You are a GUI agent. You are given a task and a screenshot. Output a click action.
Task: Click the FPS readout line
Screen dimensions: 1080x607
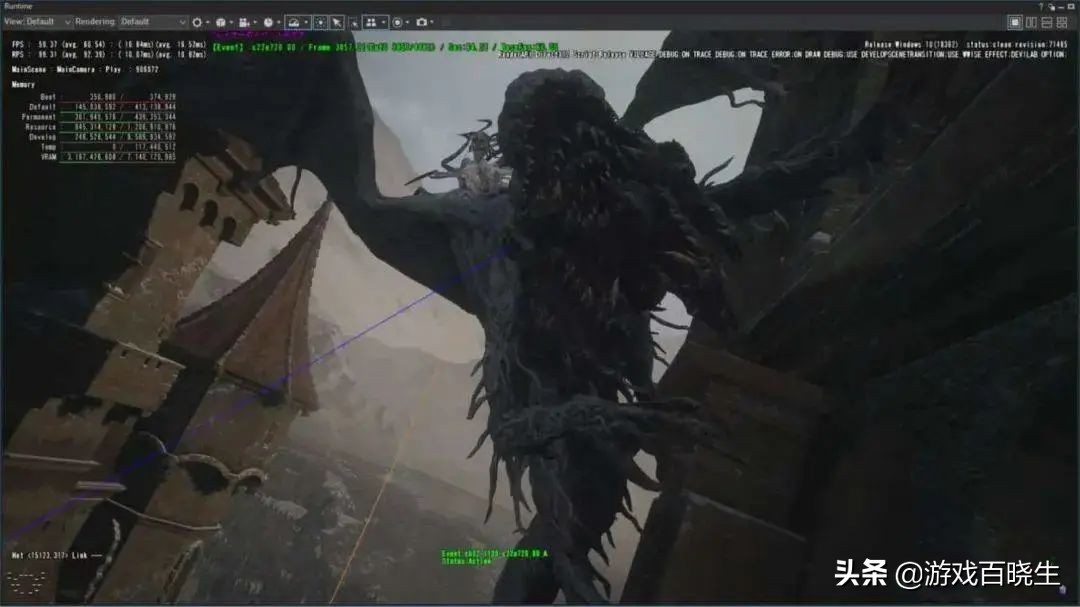tap(109, 45)
